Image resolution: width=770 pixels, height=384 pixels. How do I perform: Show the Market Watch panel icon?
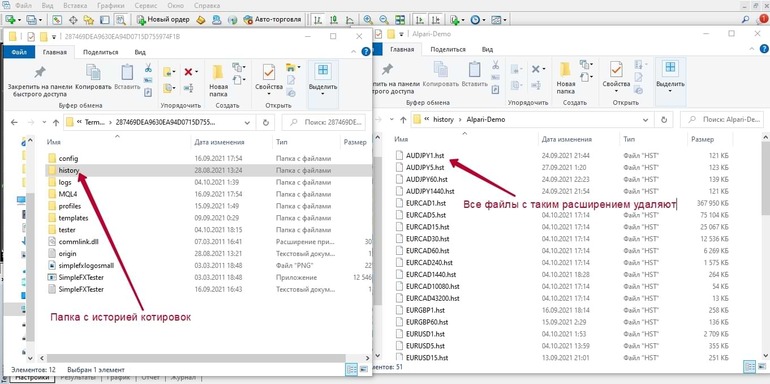[57, 20]
